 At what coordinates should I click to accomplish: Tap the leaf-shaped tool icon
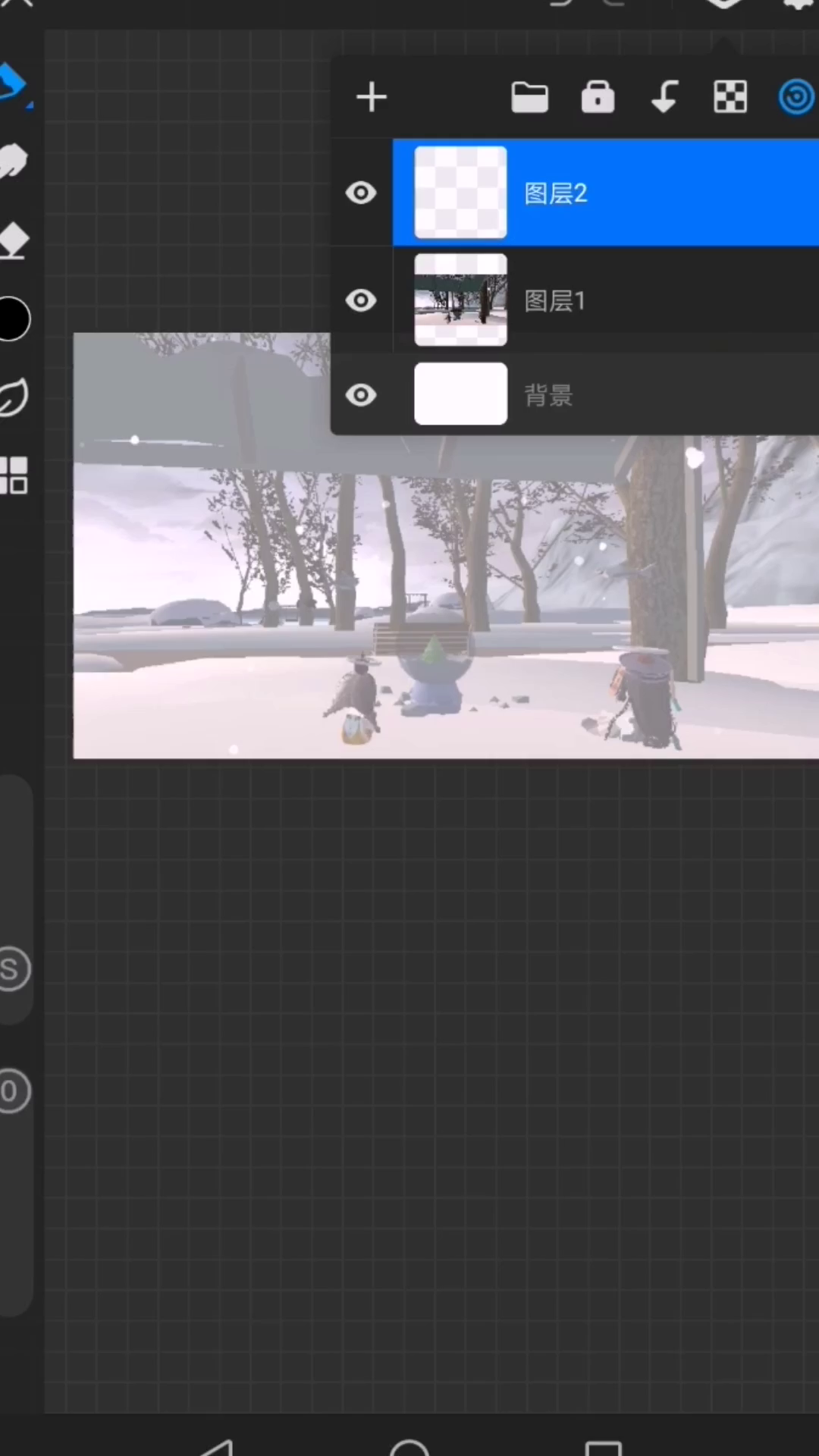pyautogui.click(x=14, y=397)
